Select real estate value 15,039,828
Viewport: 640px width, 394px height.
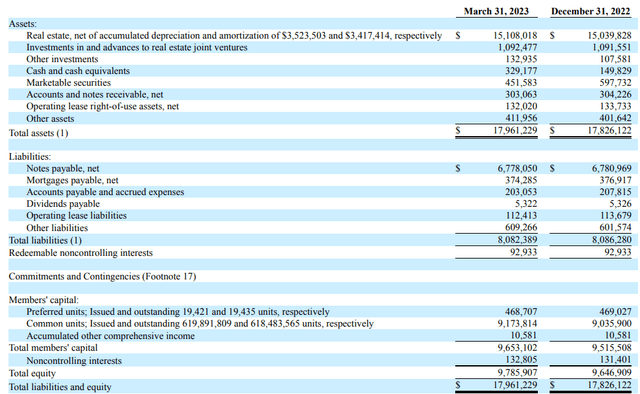(x=609, y=36)
